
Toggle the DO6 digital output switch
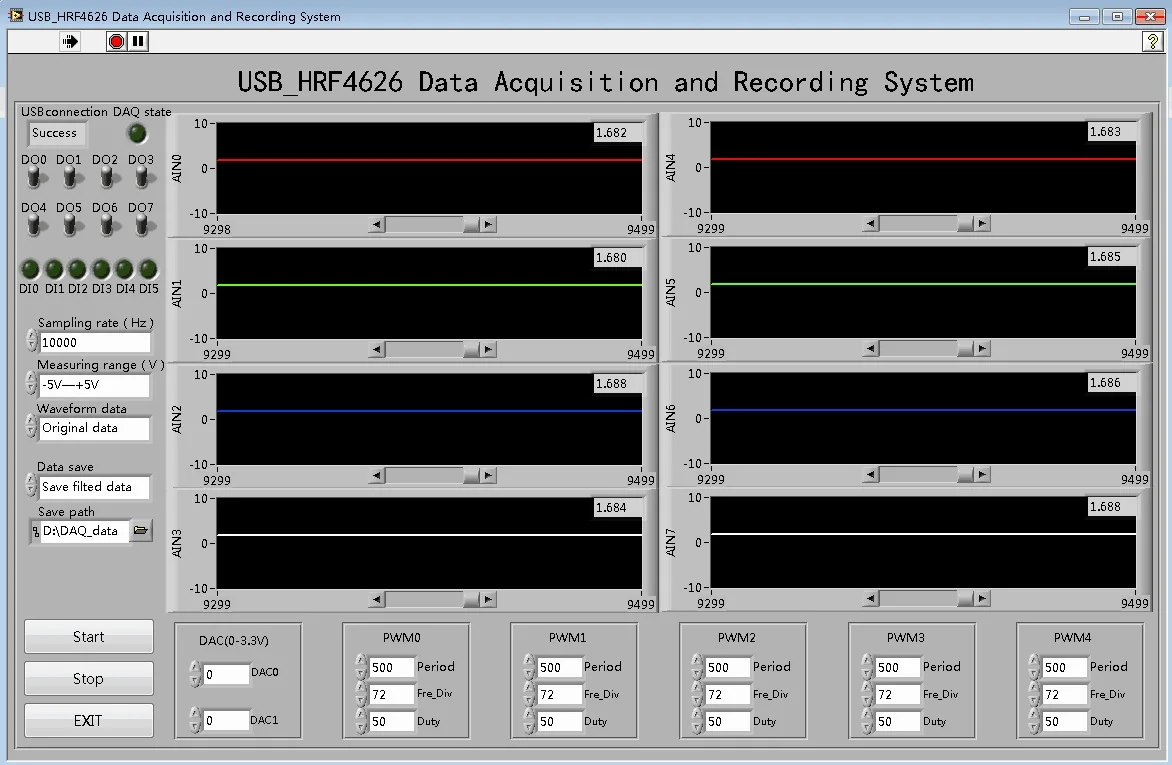106,225
